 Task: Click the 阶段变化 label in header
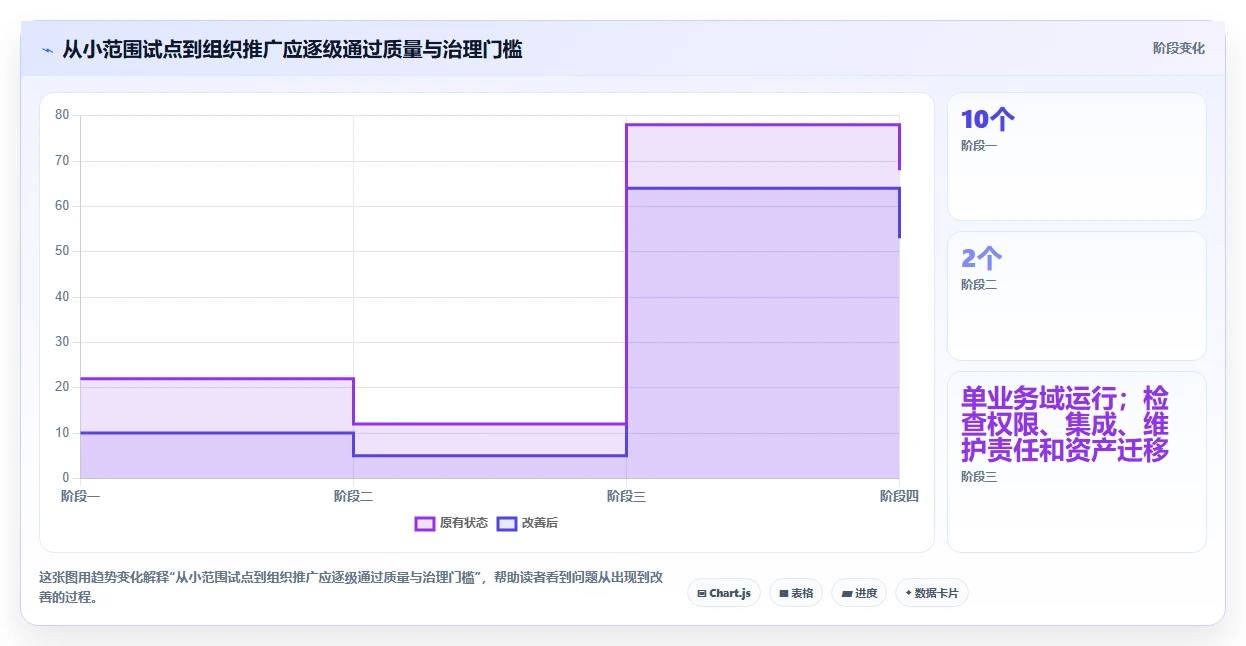(1179, 48)
